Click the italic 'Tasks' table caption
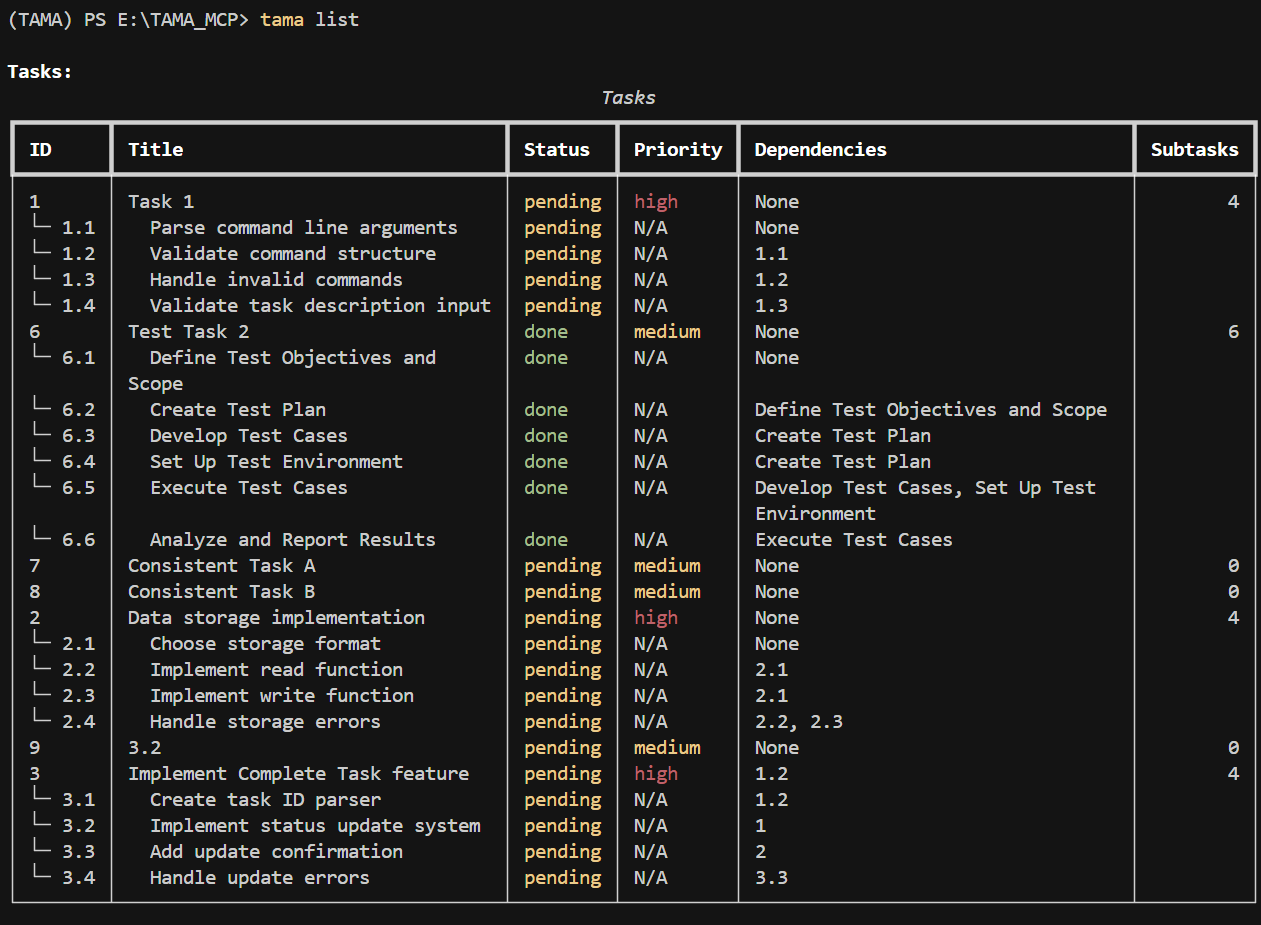Viewport: 1261px width, 925px height. (x=629, y=97)
